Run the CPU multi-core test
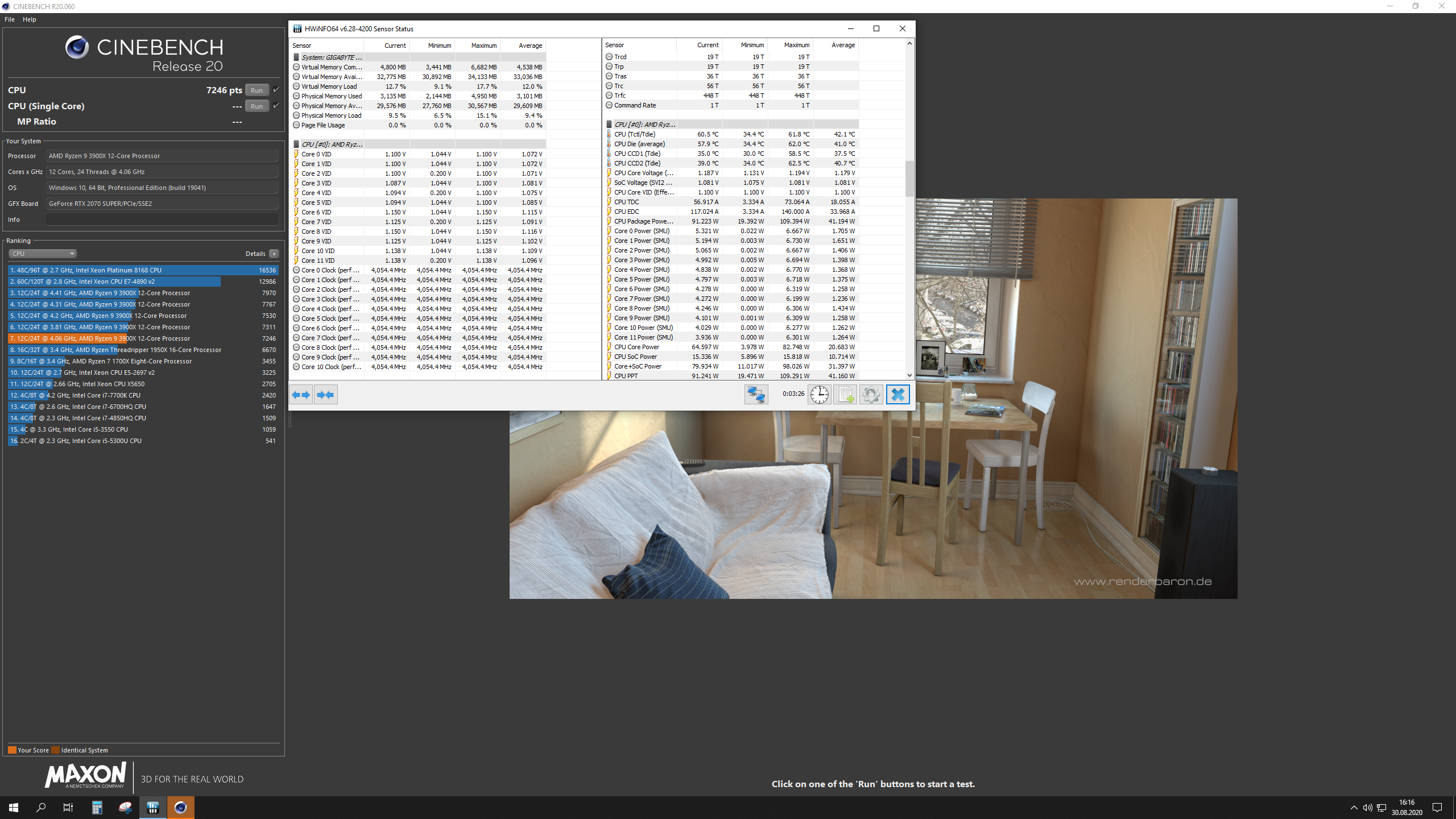Screen dimensions: 1456x819 tap(257, 90)
